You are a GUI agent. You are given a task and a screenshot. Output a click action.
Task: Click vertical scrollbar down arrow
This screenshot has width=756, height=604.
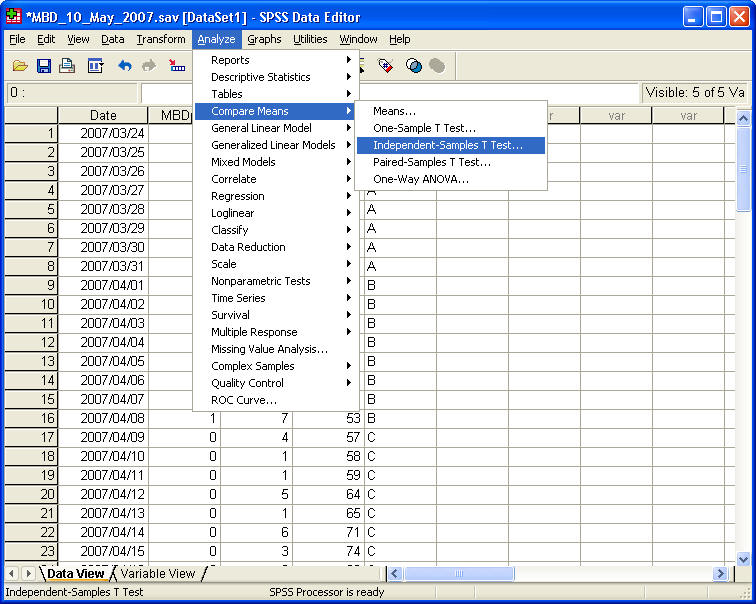pos(743,559)
